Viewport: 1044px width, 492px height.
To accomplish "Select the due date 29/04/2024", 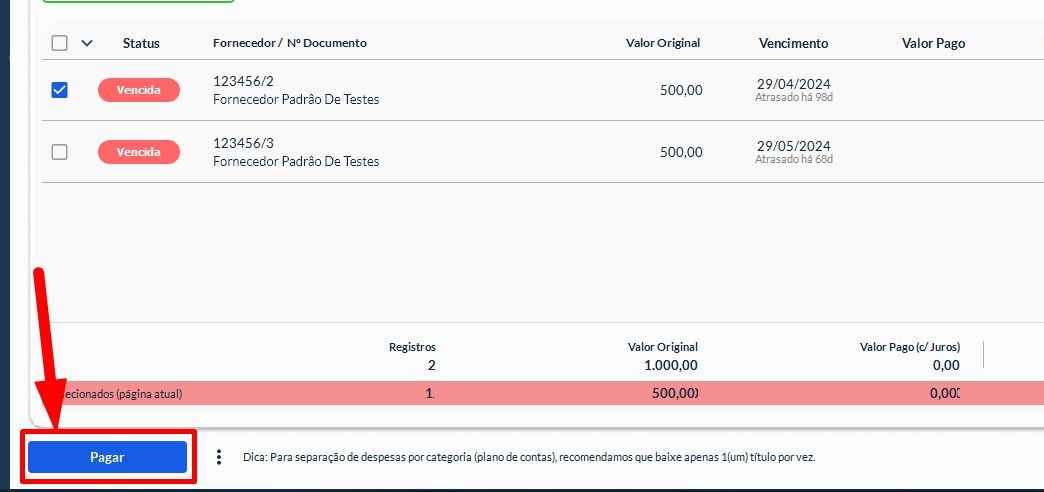I will 793,84.
